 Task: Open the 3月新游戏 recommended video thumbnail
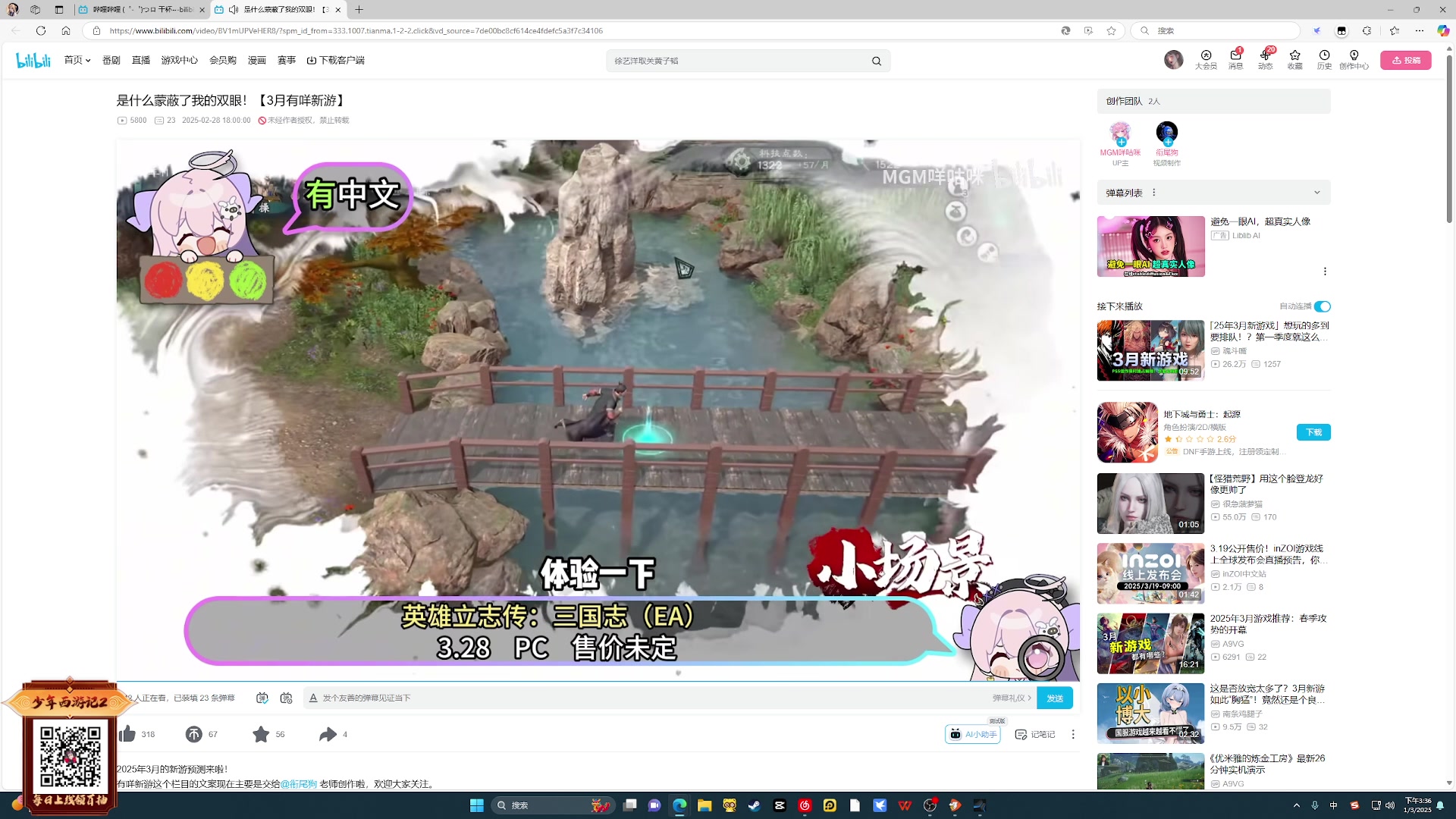pyautogui.click(x=1150, y=350)
